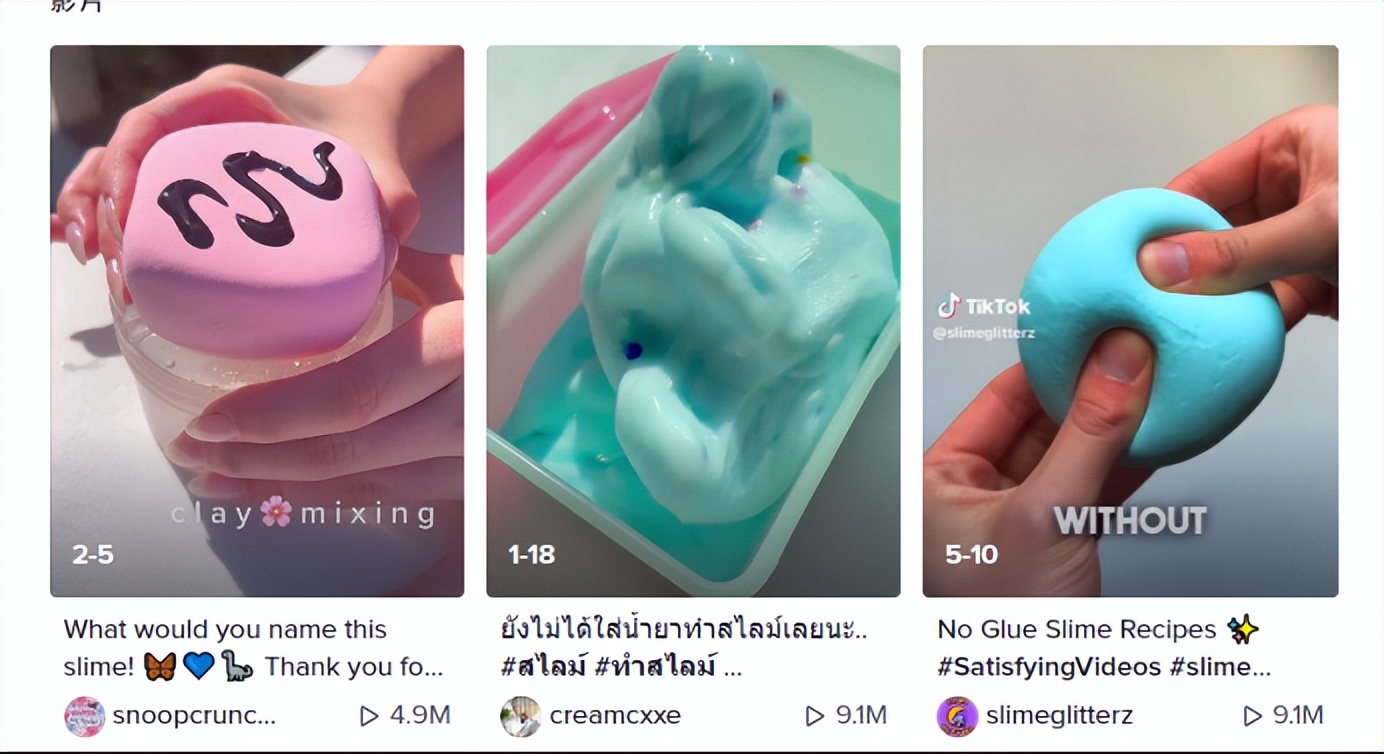Click the 2-5 date label on pink video
The image size is (1384, 754).
93,554
